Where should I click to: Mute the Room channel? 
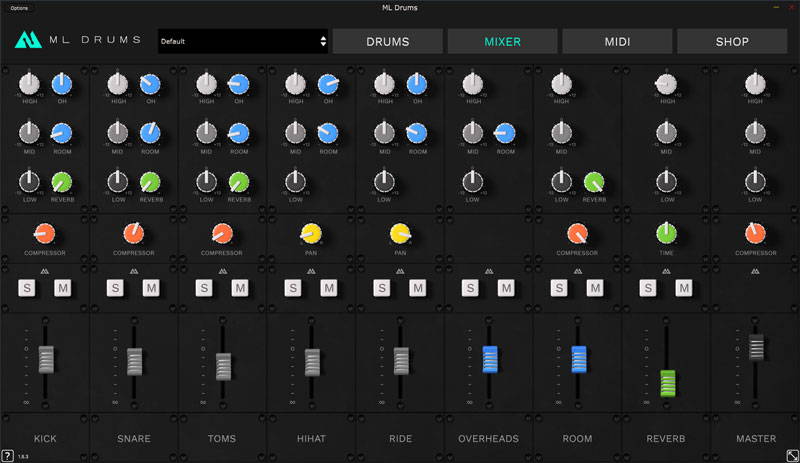click(x=595, y=288)
